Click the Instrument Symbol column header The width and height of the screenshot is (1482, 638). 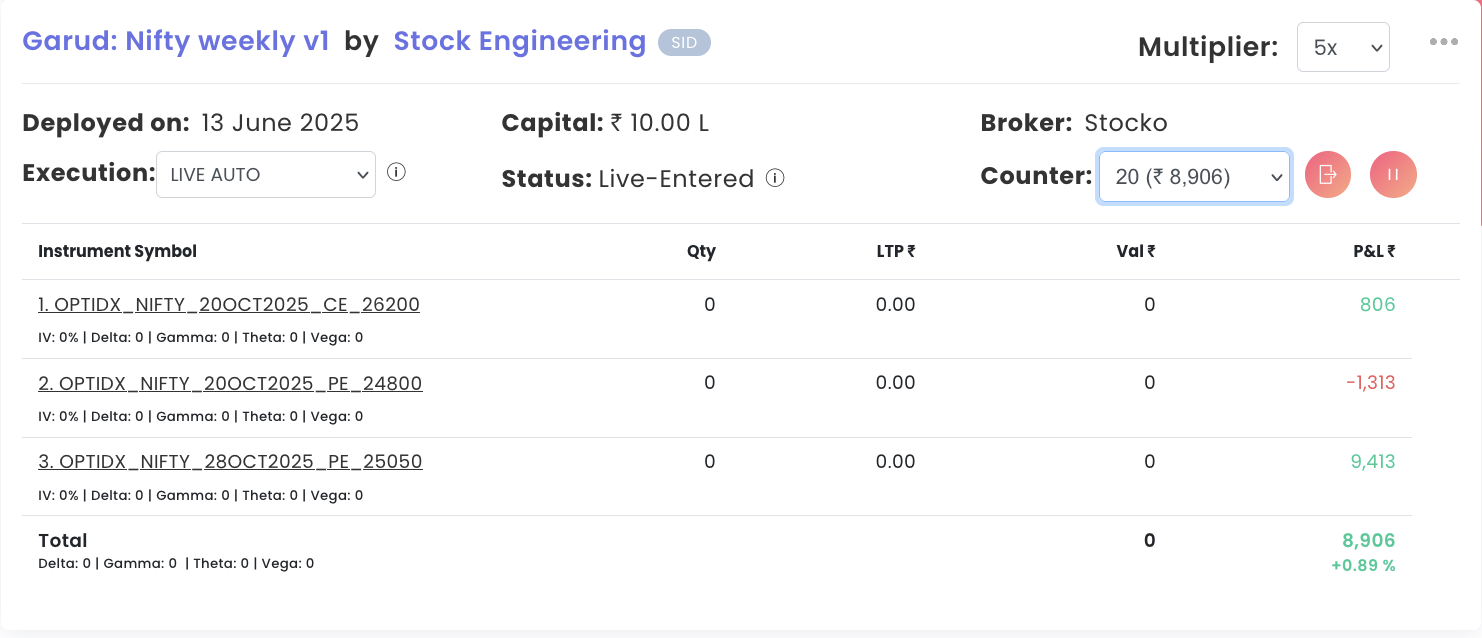click(x=117, y=251)
